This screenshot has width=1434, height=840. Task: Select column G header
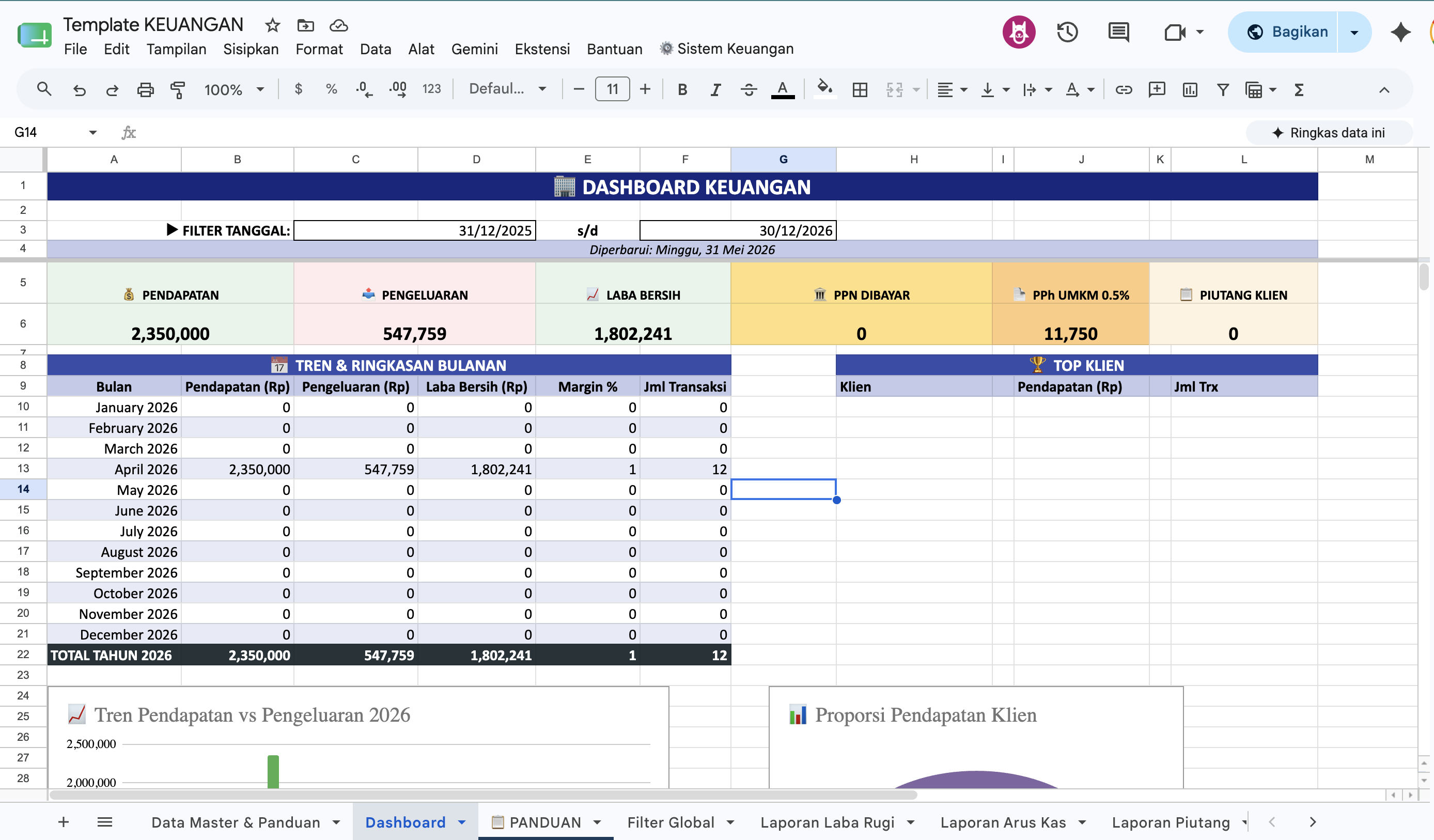(784, 159)
